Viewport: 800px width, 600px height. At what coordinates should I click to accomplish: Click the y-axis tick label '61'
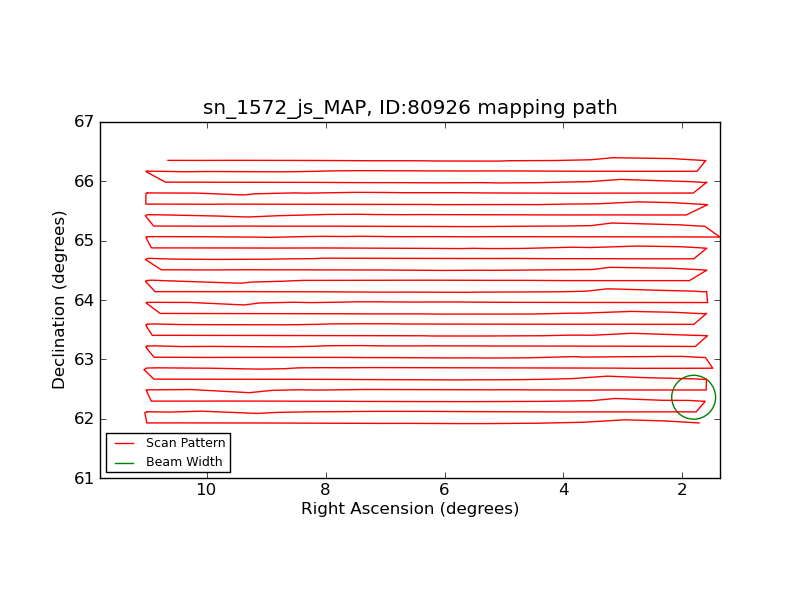84,479
